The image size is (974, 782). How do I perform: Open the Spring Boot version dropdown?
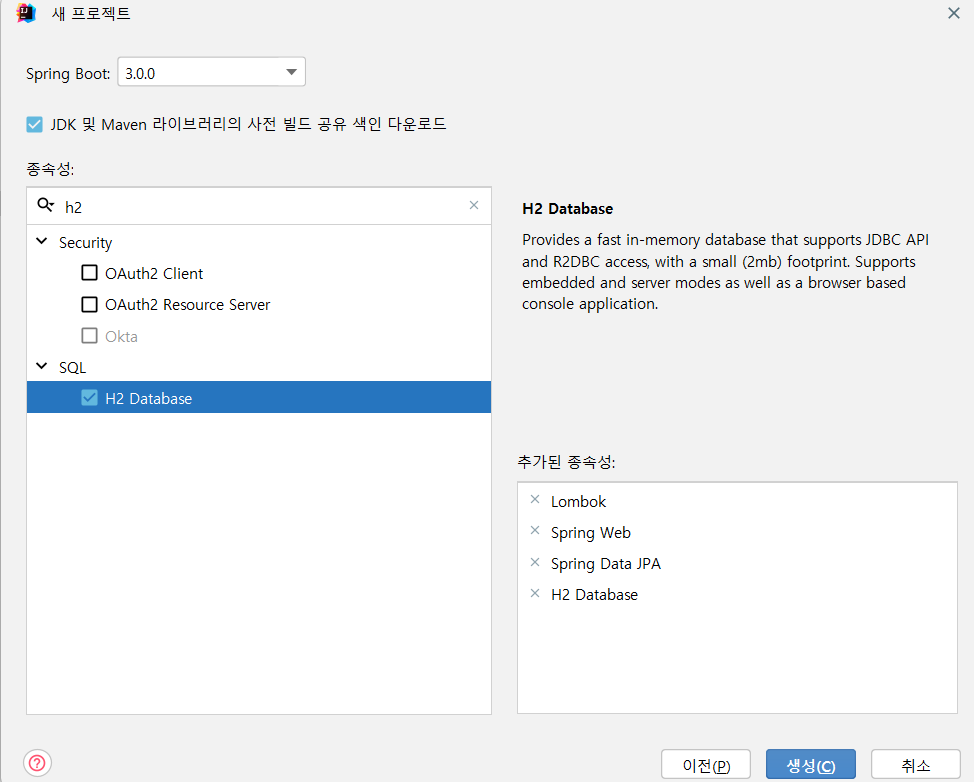[x=291, y=72]
